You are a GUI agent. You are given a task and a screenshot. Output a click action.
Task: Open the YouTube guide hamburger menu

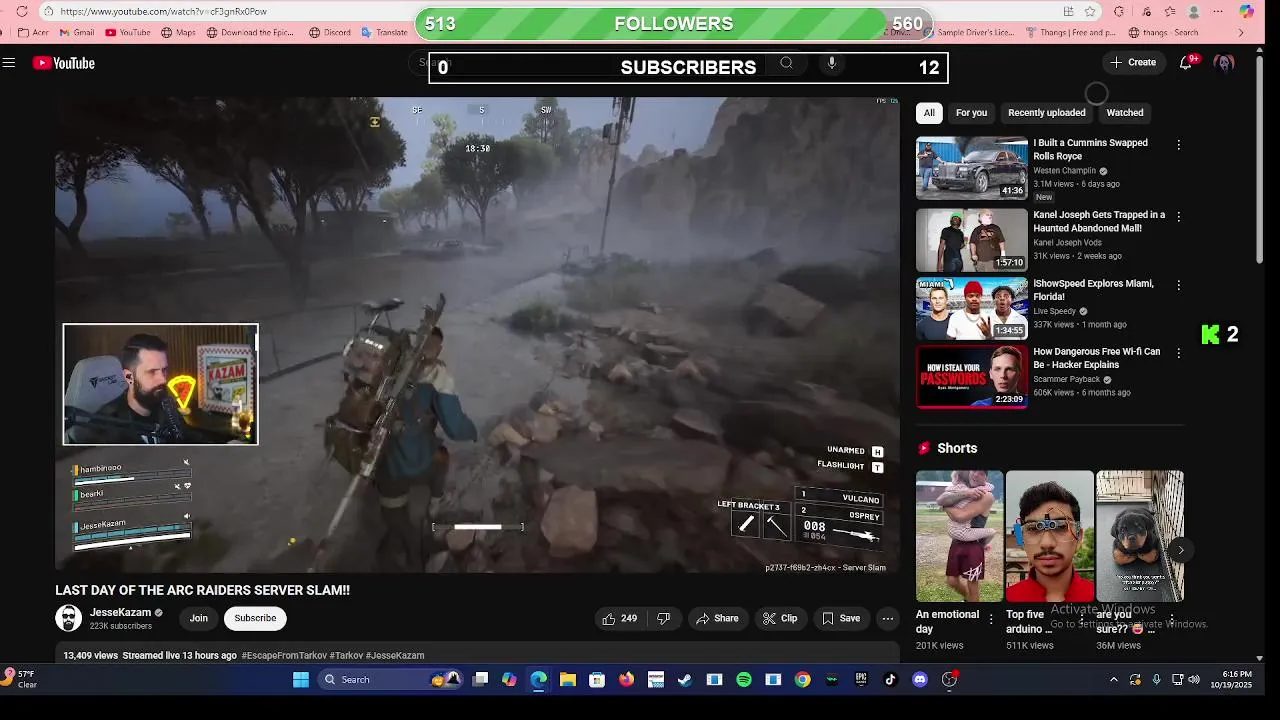click(9, 63)
